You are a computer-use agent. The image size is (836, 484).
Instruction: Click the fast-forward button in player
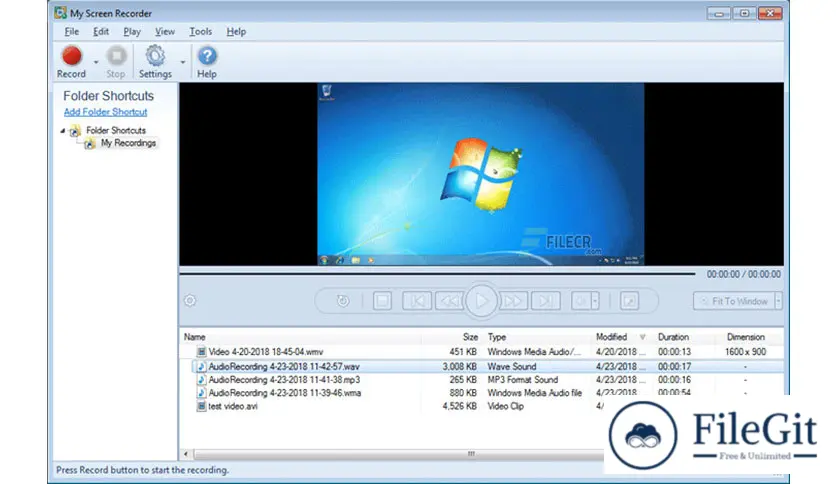click(513, 301)
